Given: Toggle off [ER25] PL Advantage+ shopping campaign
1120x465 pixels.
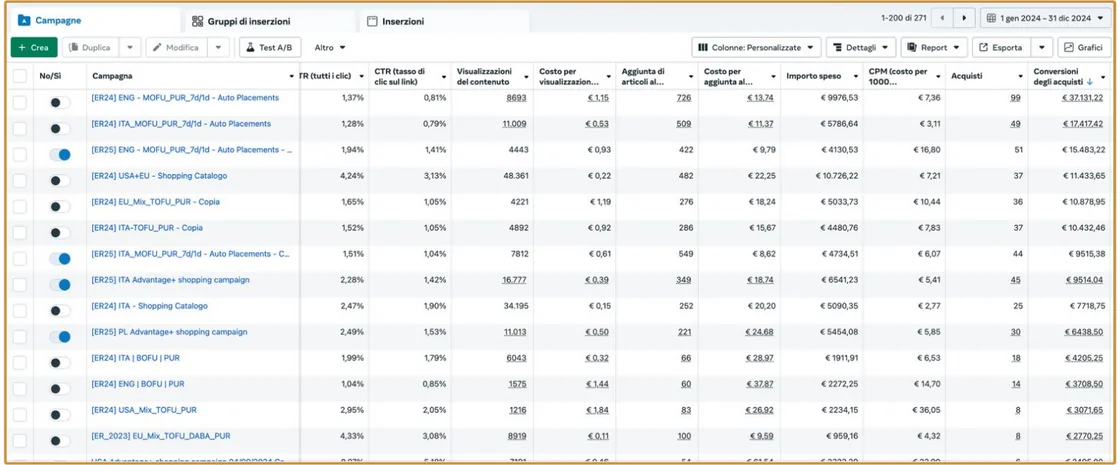Looking at the screenshot, I should [60, 337].
